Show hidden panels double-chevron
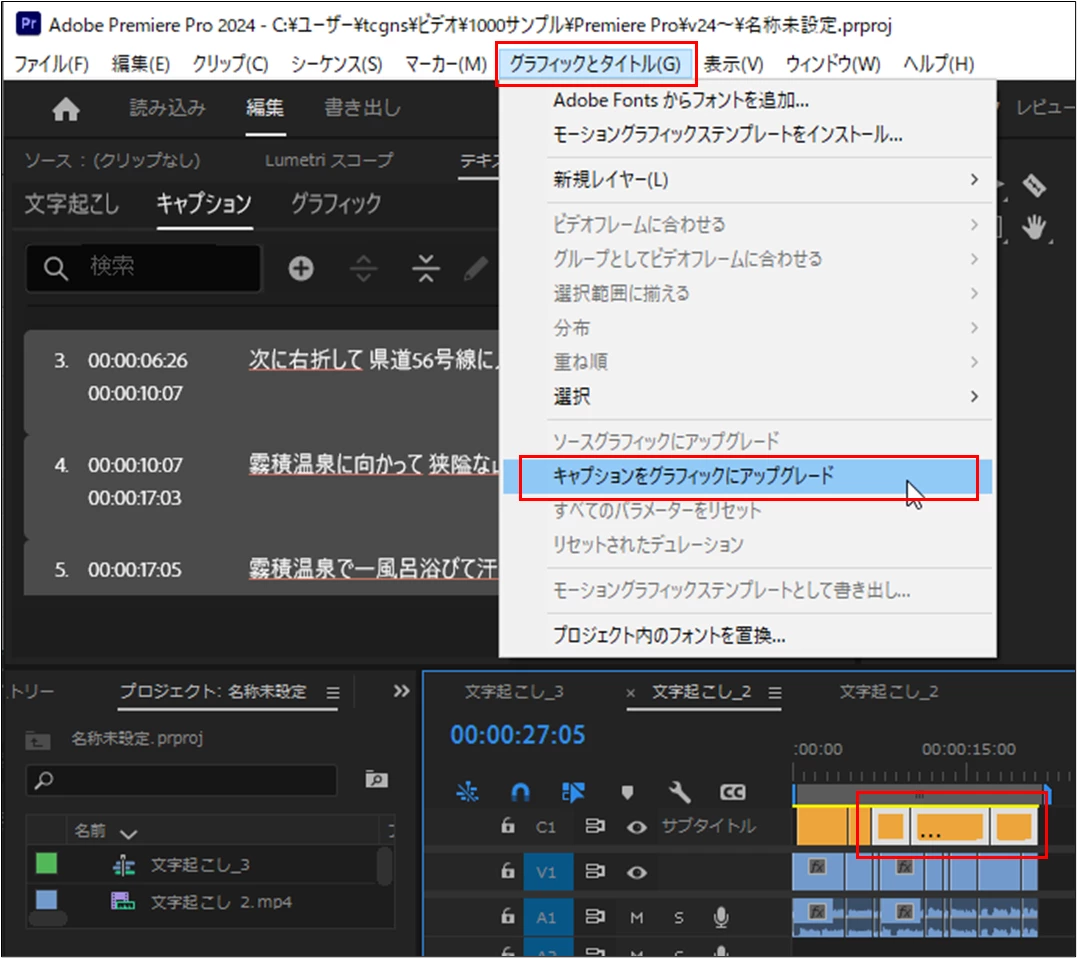The width and height of the screenshot is (1077, 958). (401, 691)
